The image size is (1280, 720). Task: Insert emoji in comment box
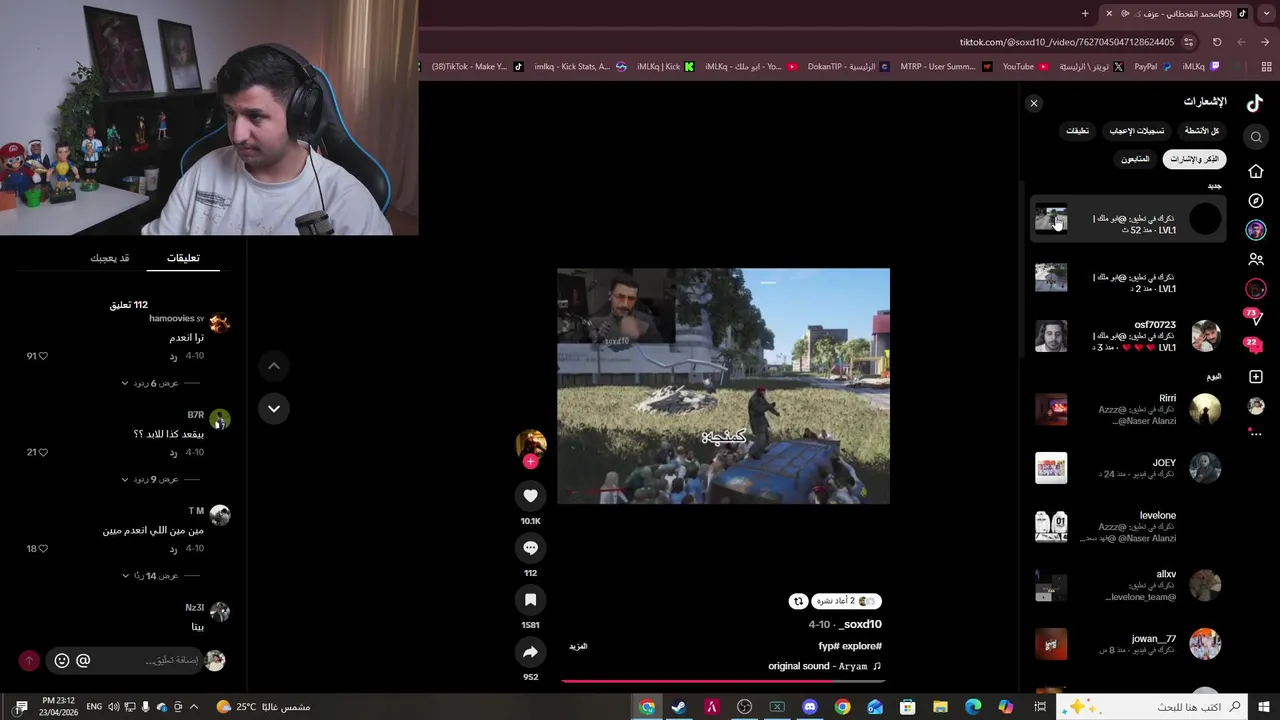pos(62,660)
